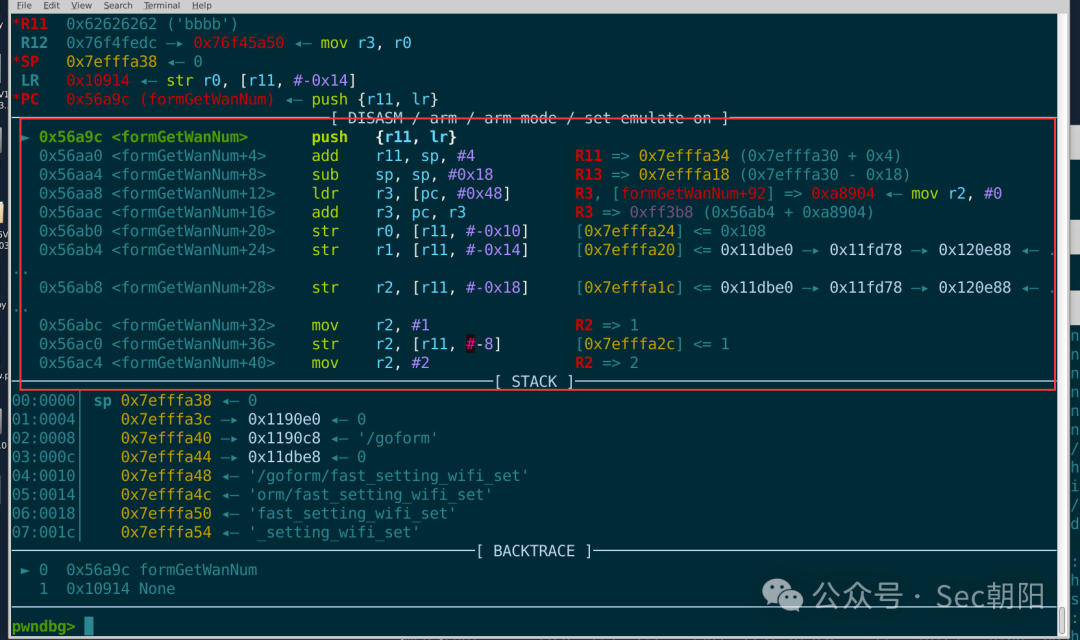Click the '/goform/fast_setting_wifi_set' stack string
Viewport: 1080px width, 640px height.
[x=389, y=475]
